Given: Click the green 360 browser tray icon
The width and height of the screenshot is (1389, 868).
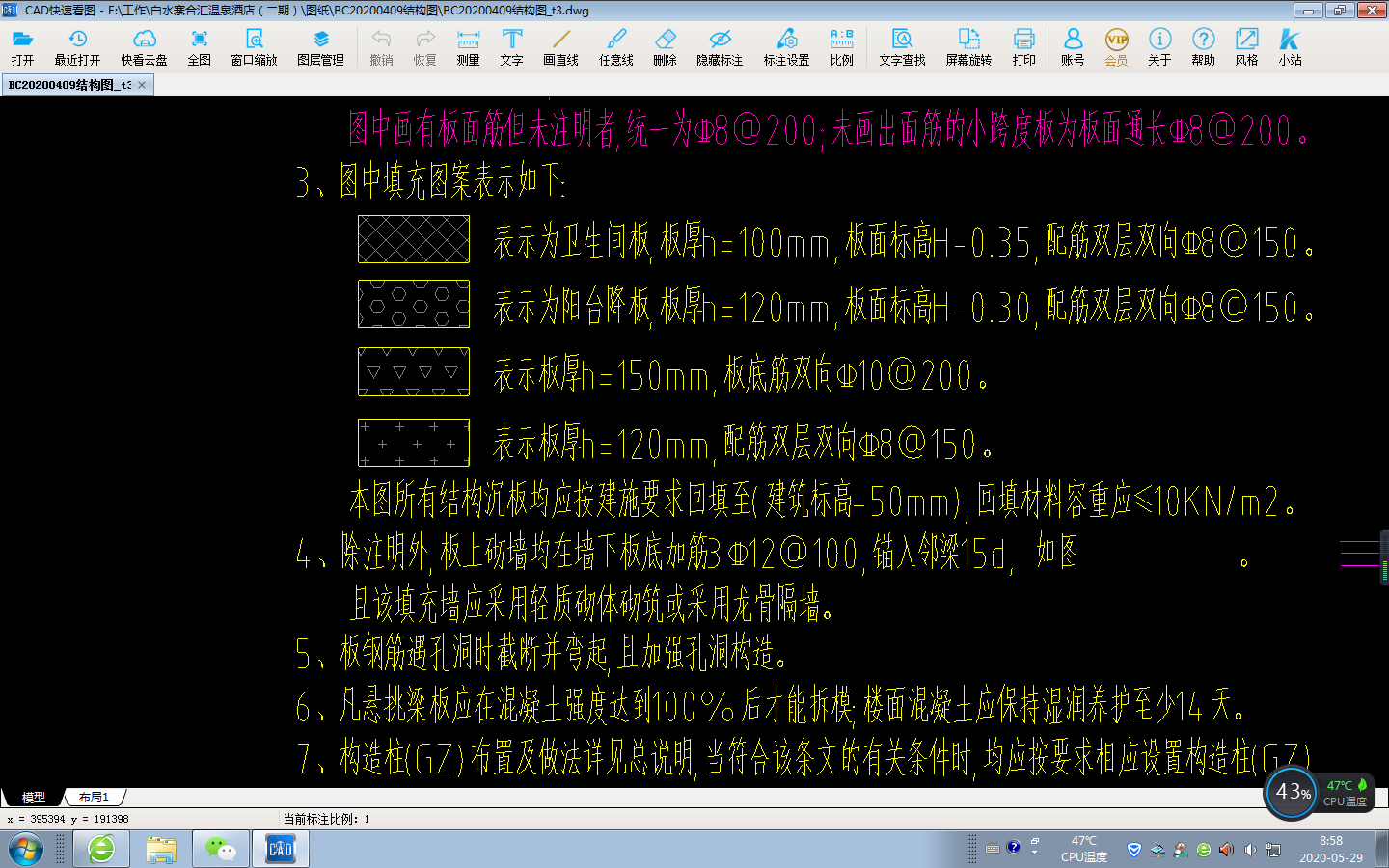Looking at the screenshot, I should point(1204,850).
